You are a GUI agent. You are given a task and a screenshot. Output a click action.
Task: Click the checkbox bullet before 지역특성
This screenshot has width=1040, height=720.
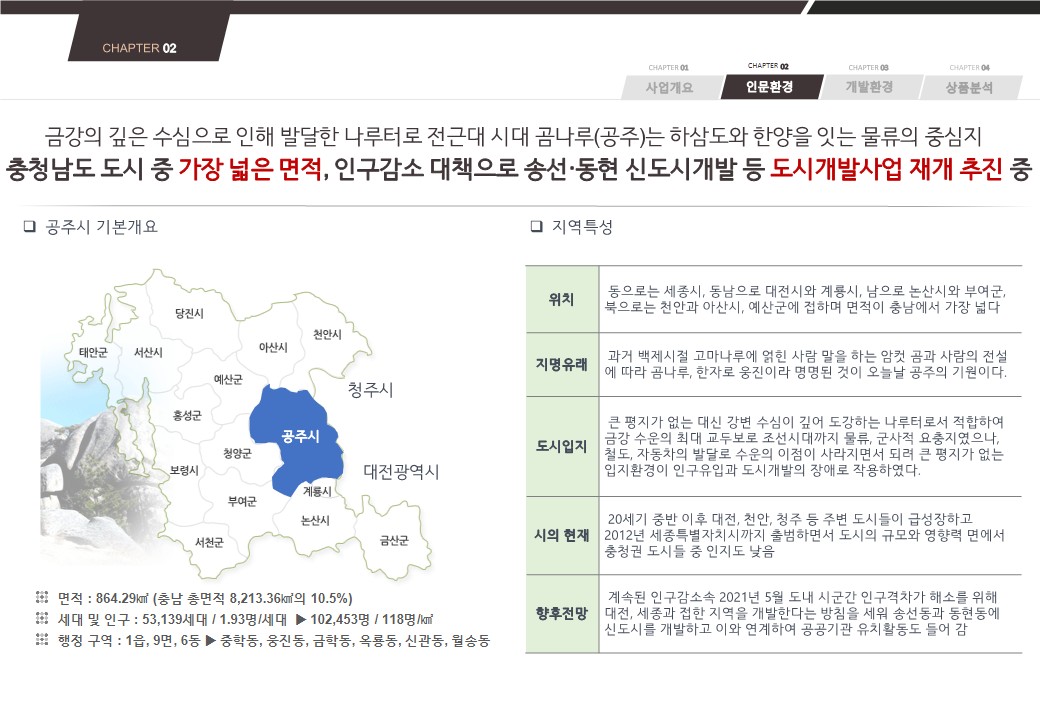(x=536, y=227)
